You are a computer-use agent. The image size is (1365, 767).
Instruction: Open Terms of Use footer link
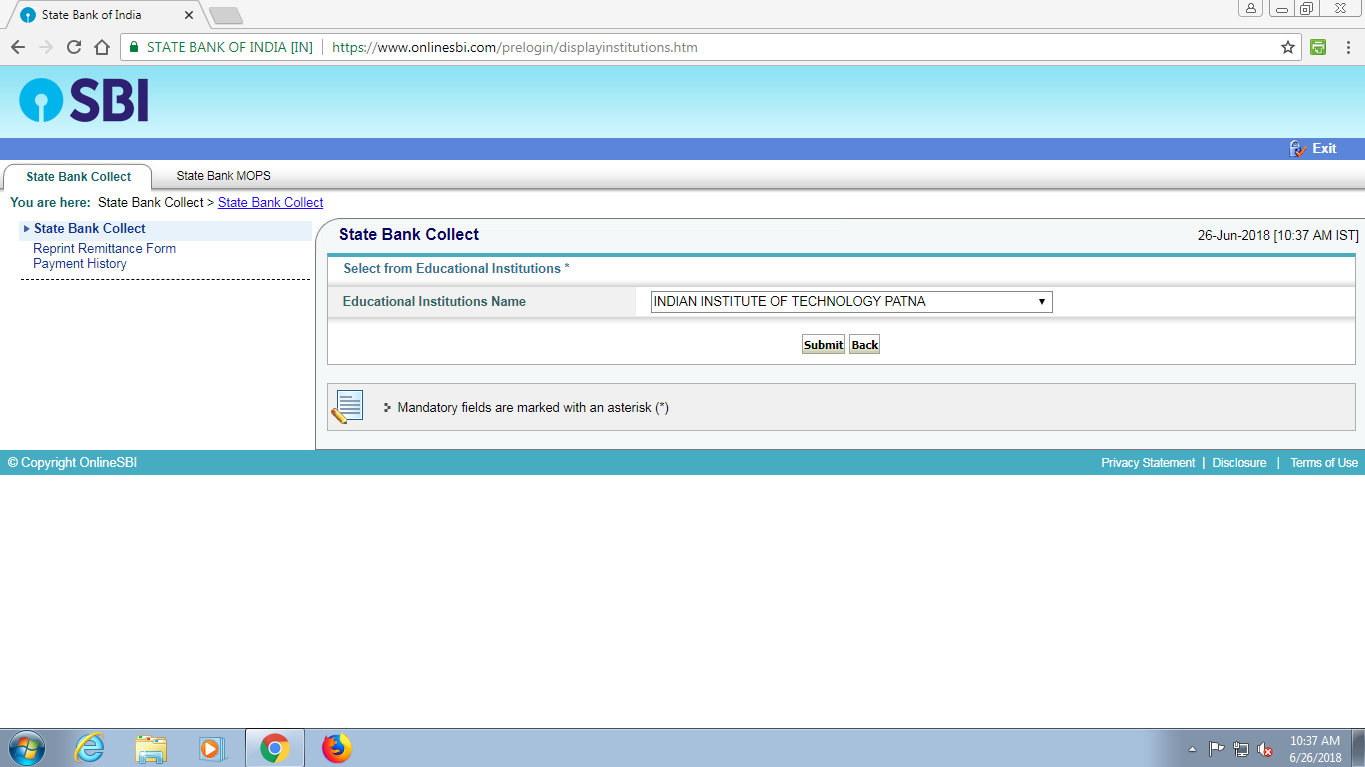(x=1324, y=463)
